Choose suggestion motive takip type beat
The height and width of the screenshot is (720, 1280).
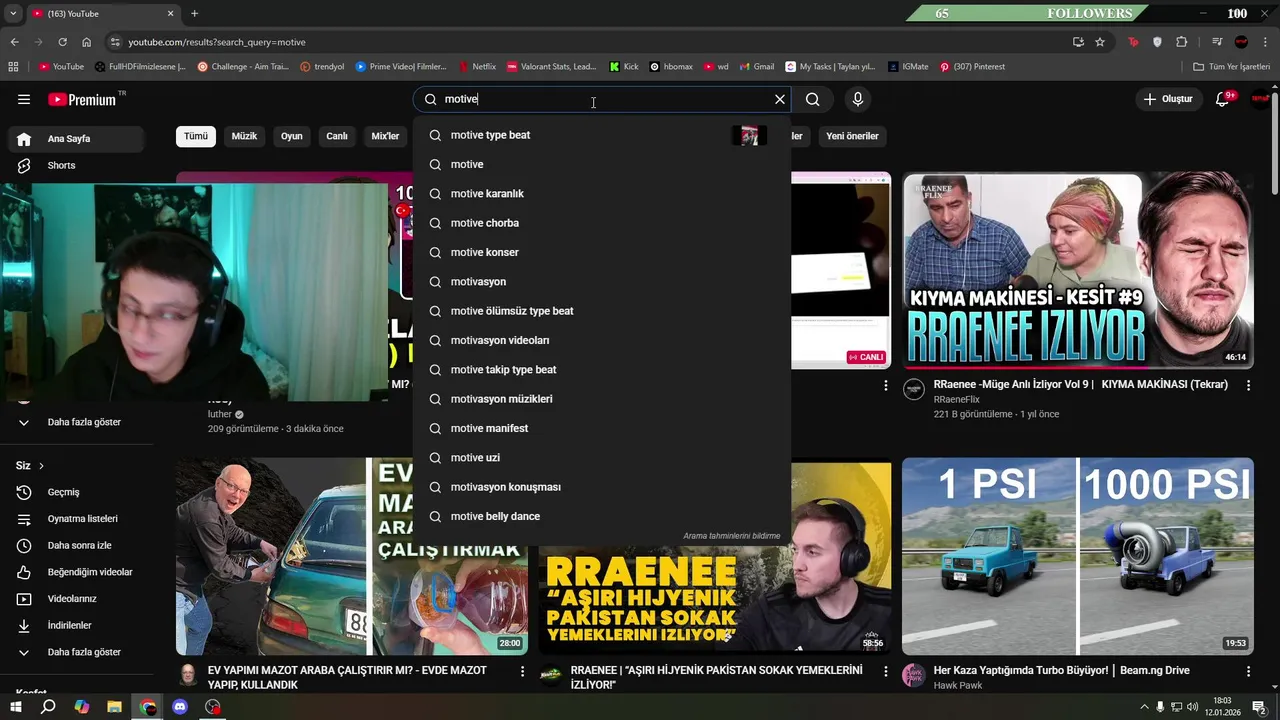600,370
